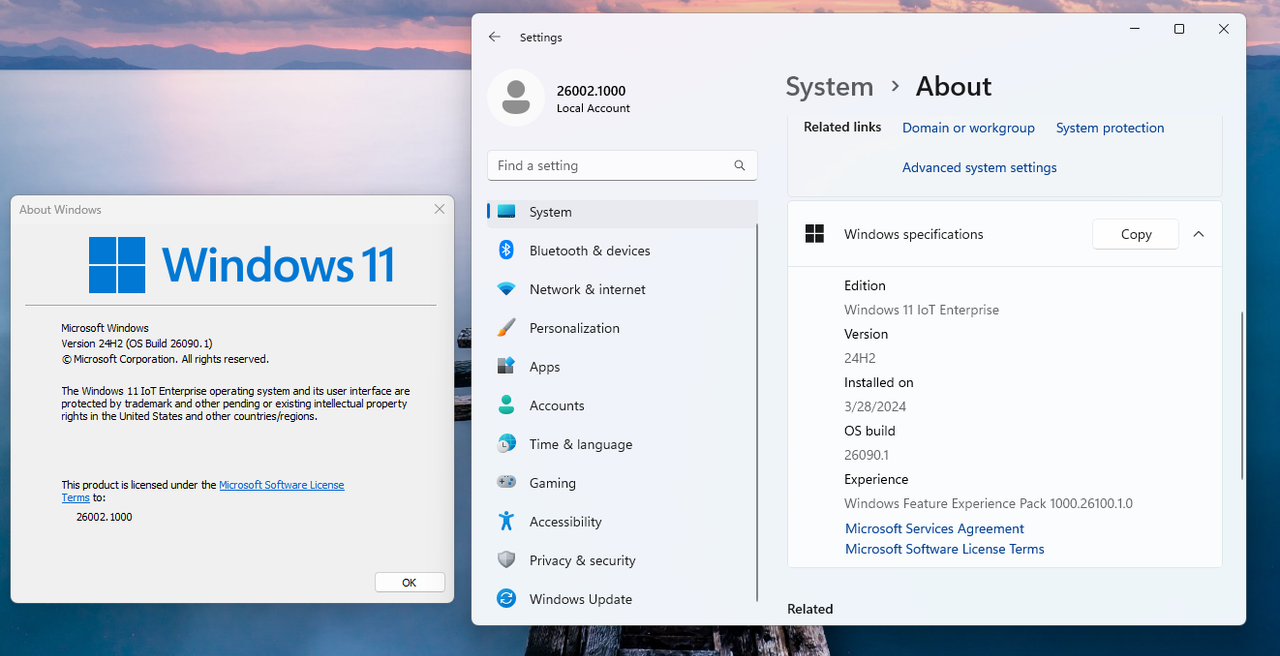Image resolution: width=1280 pixels, height=656 pixels.
Task: Open Advanced system settings link
Action: (x=979, y=167)
